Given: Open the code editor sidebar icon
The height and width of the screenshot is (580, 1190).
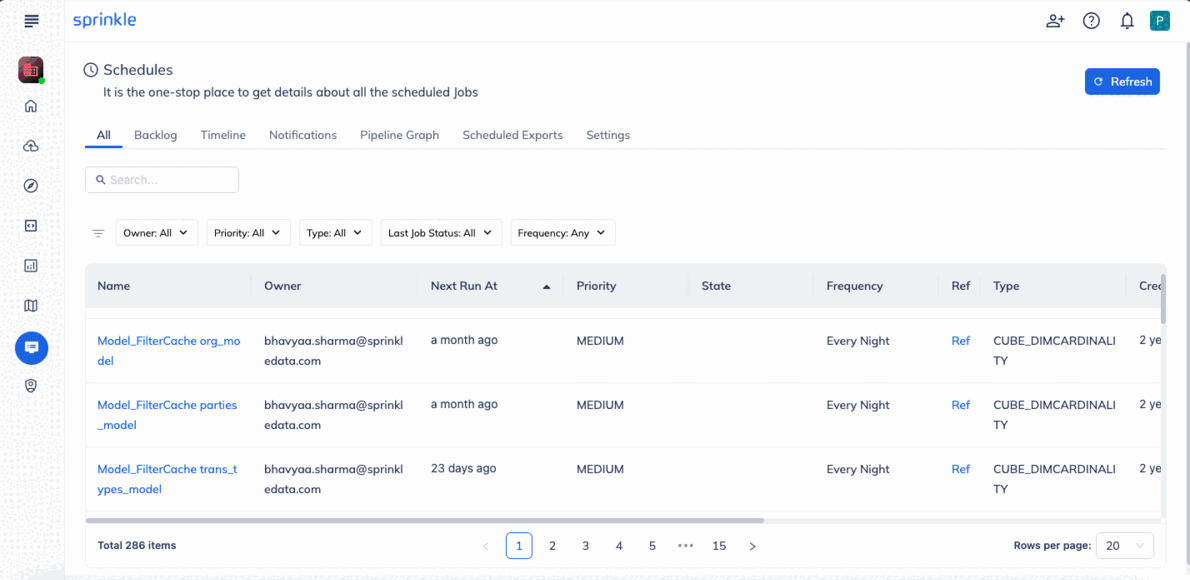Looking at the screenshot, I should (x=31, y=225).
